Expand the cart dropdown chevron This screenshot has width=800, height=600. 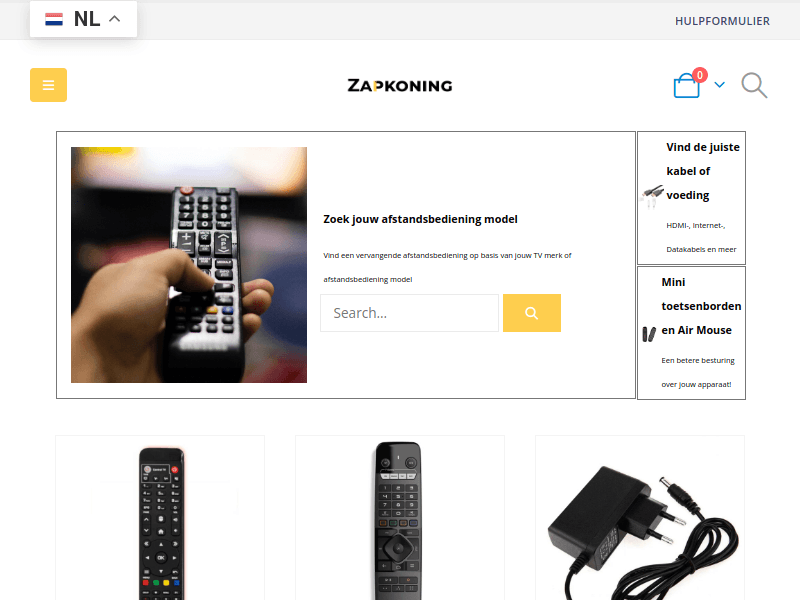pyautogui.click(x=719, y=85)
